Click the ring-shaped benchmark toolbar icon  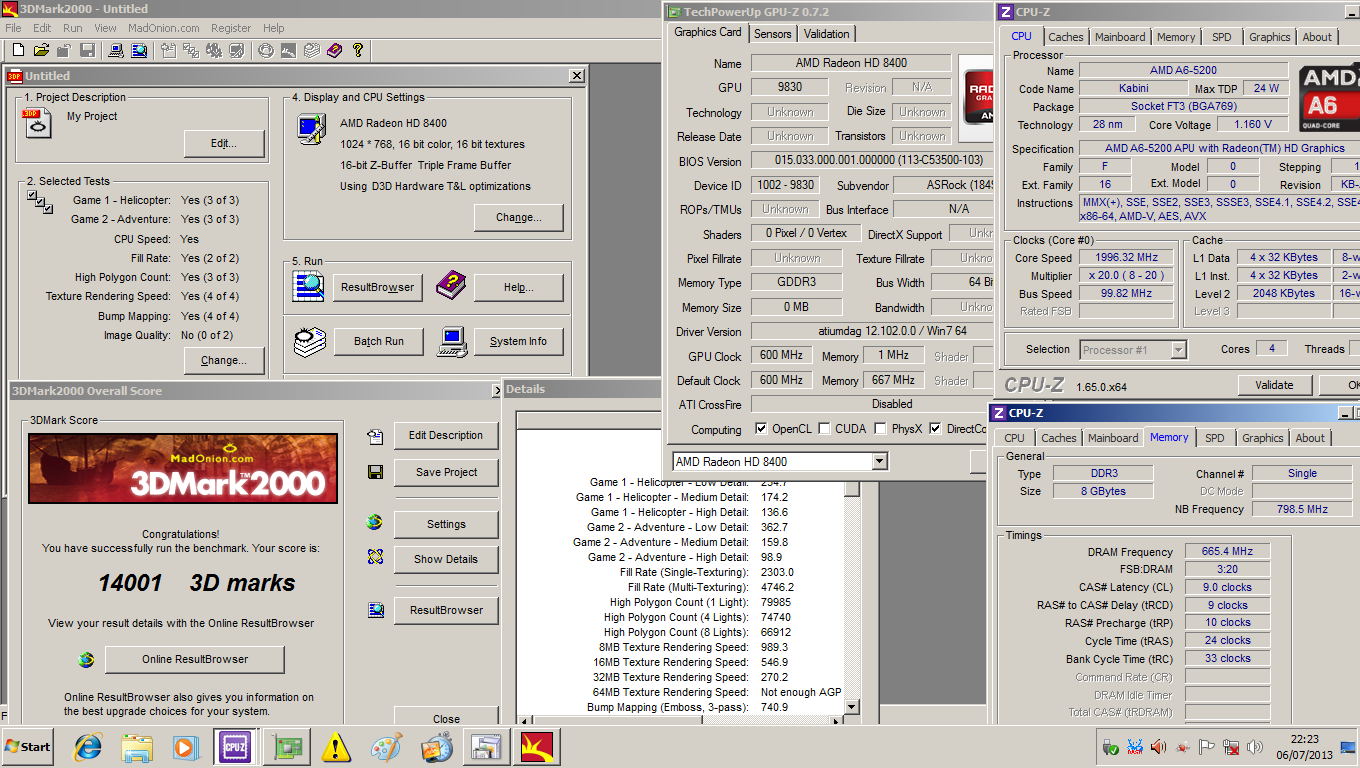click(265, 50)
